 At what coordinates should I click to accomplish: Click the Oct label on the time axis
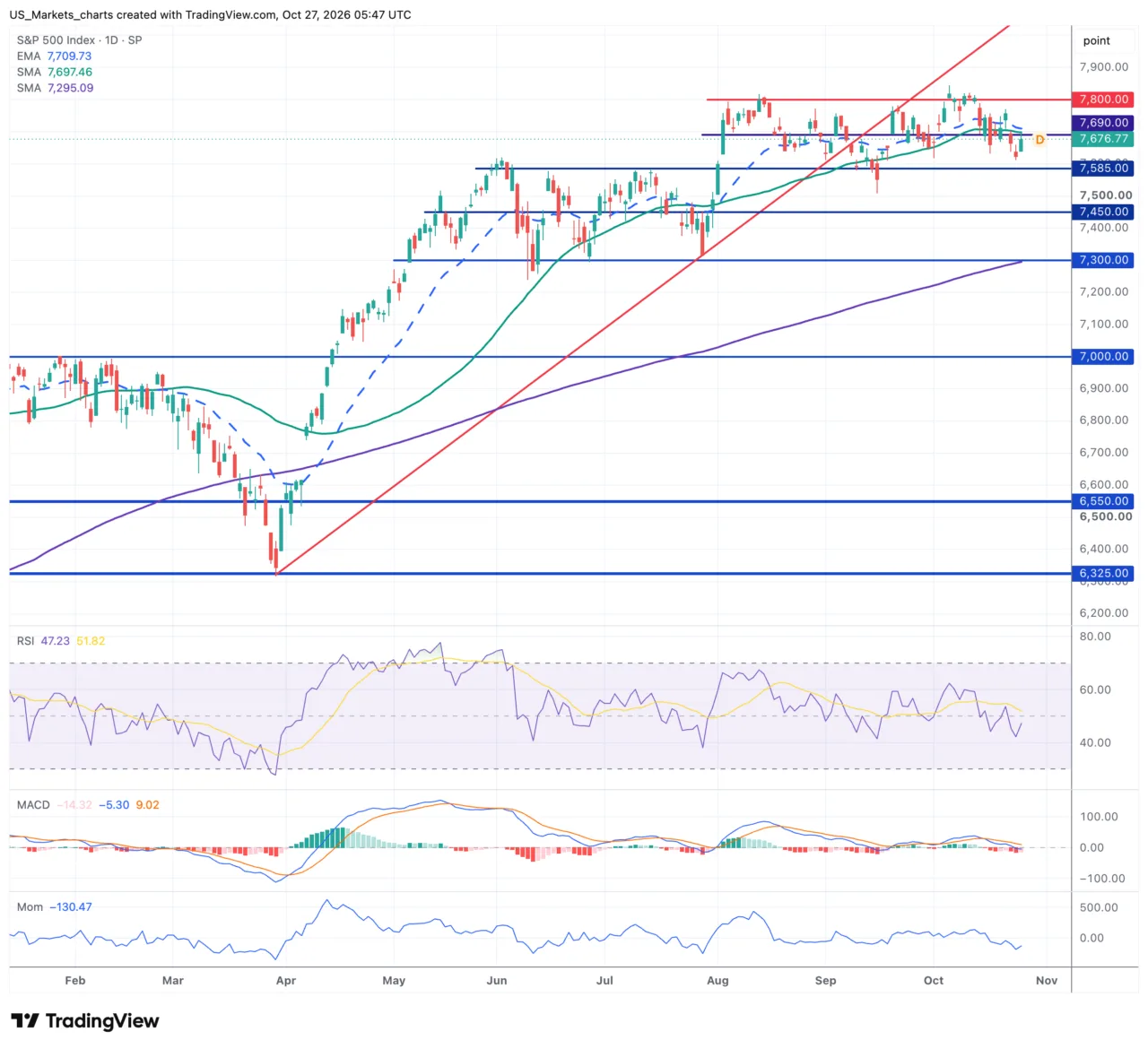click(x=934, y=981)
